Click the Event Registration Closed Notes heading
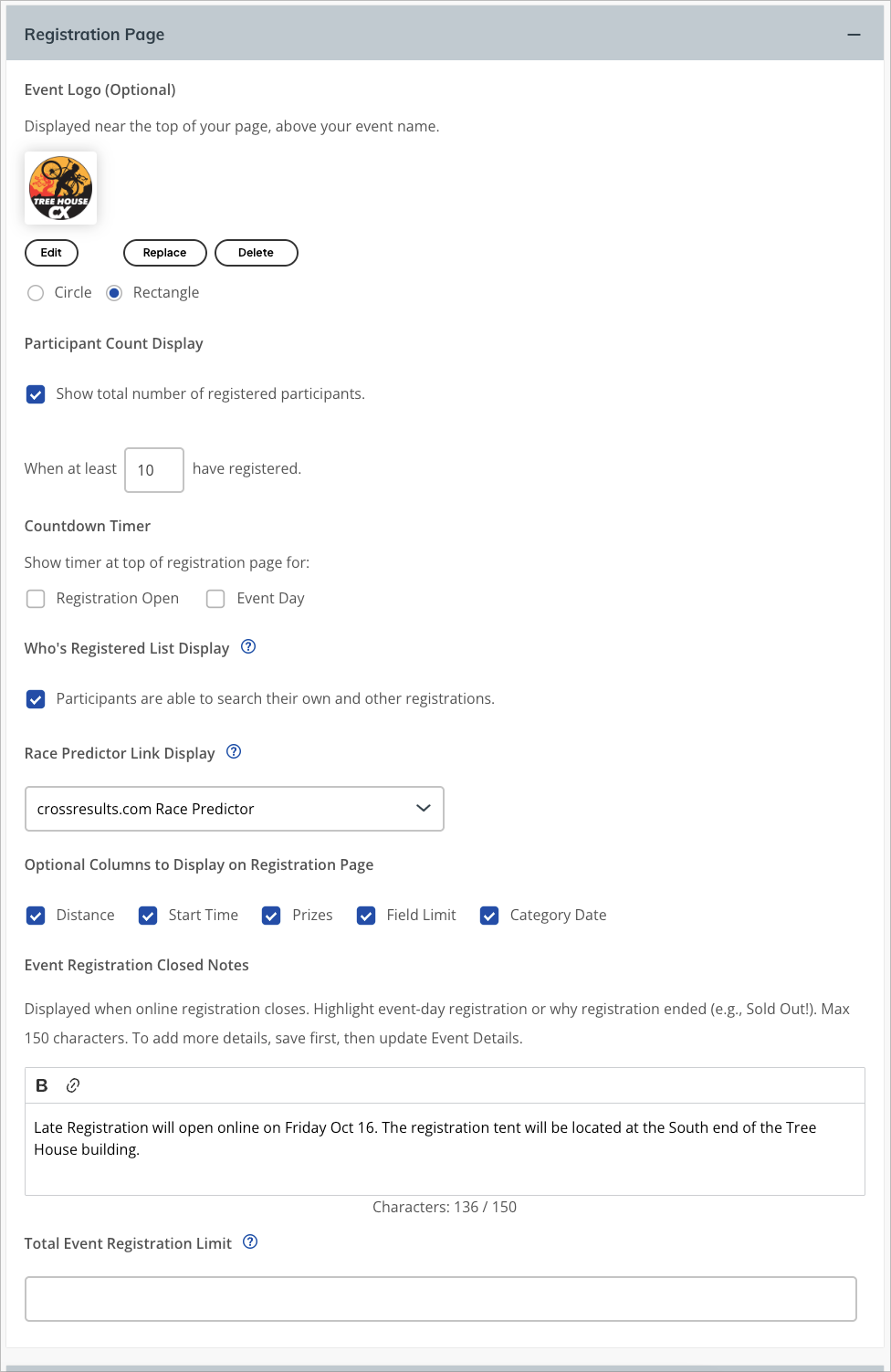 [137, 965]
